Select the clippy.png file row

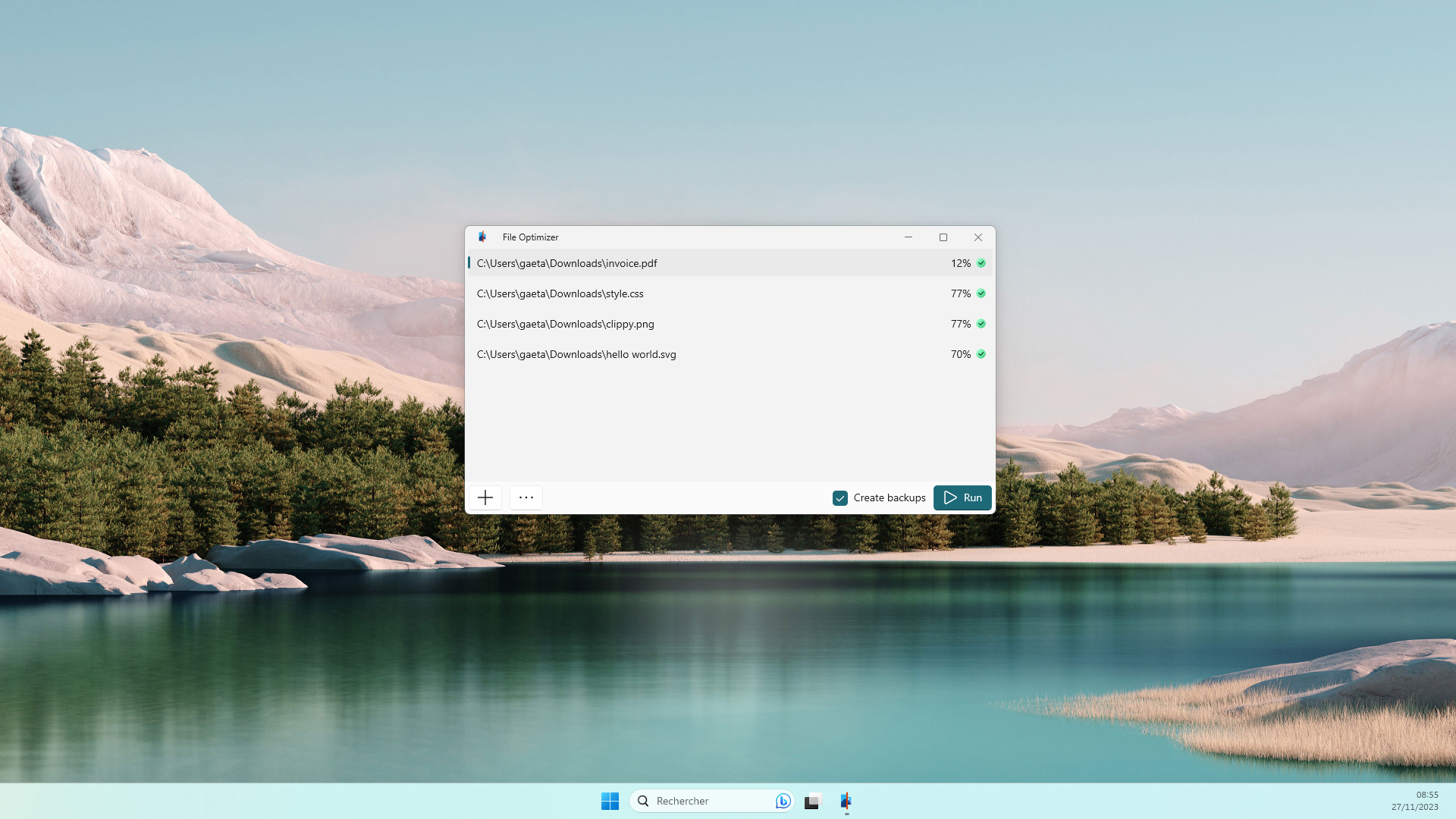point(730,324)
